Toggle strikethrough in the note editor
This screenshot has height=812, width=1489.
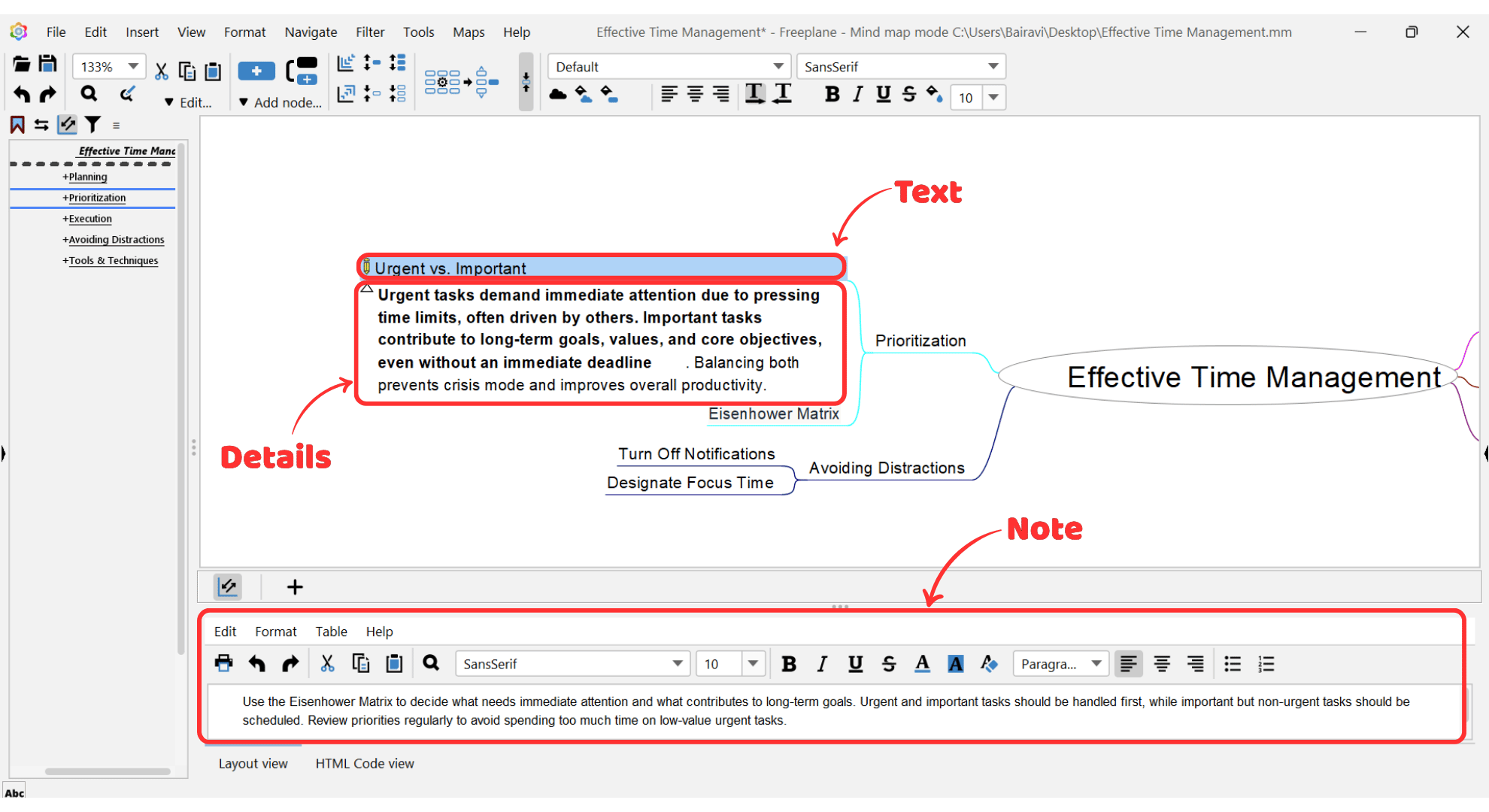[x=889, y=664]
